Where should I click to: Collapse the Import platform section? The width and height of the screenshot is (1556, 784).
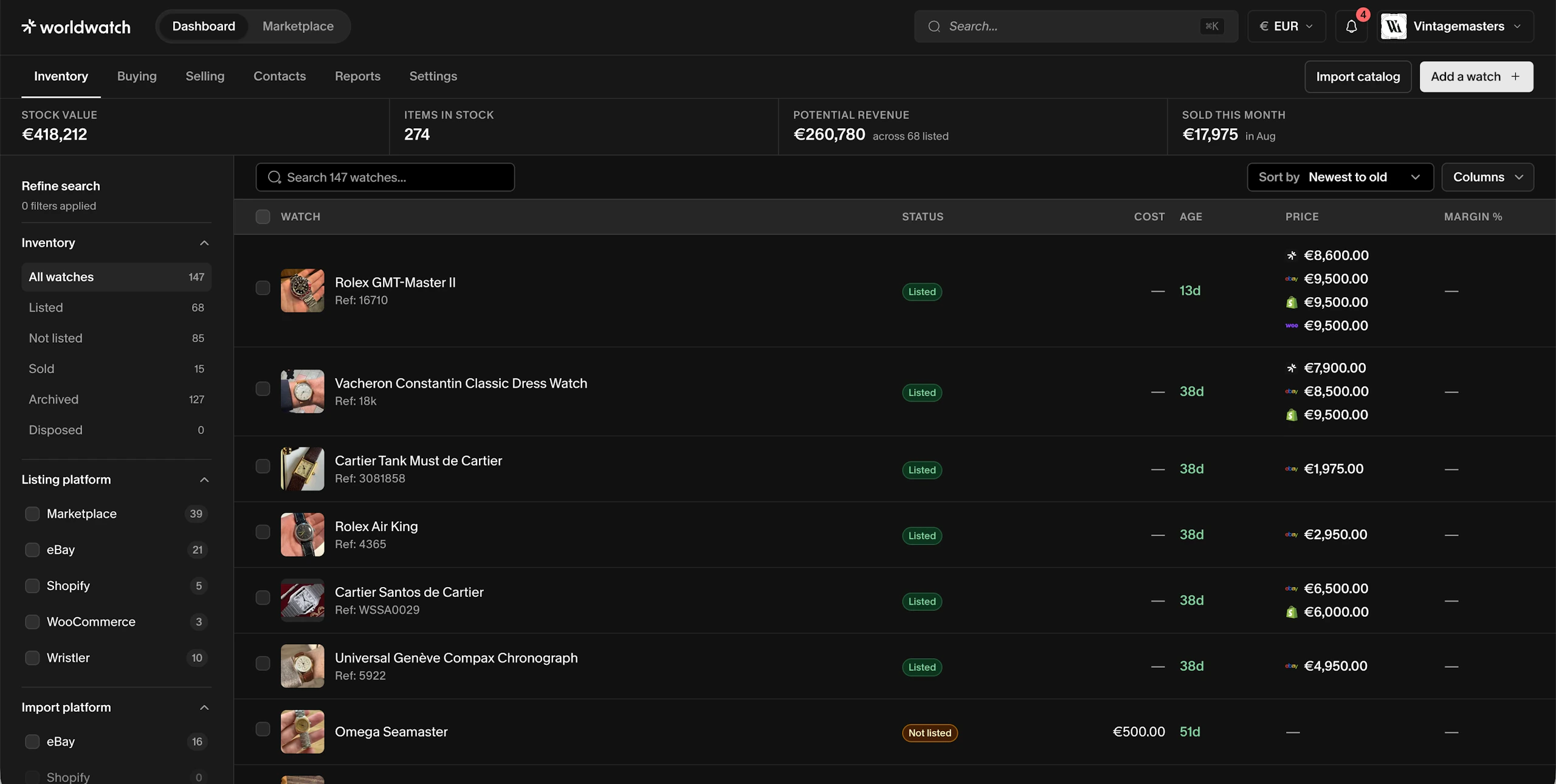(x=204, y=708)
